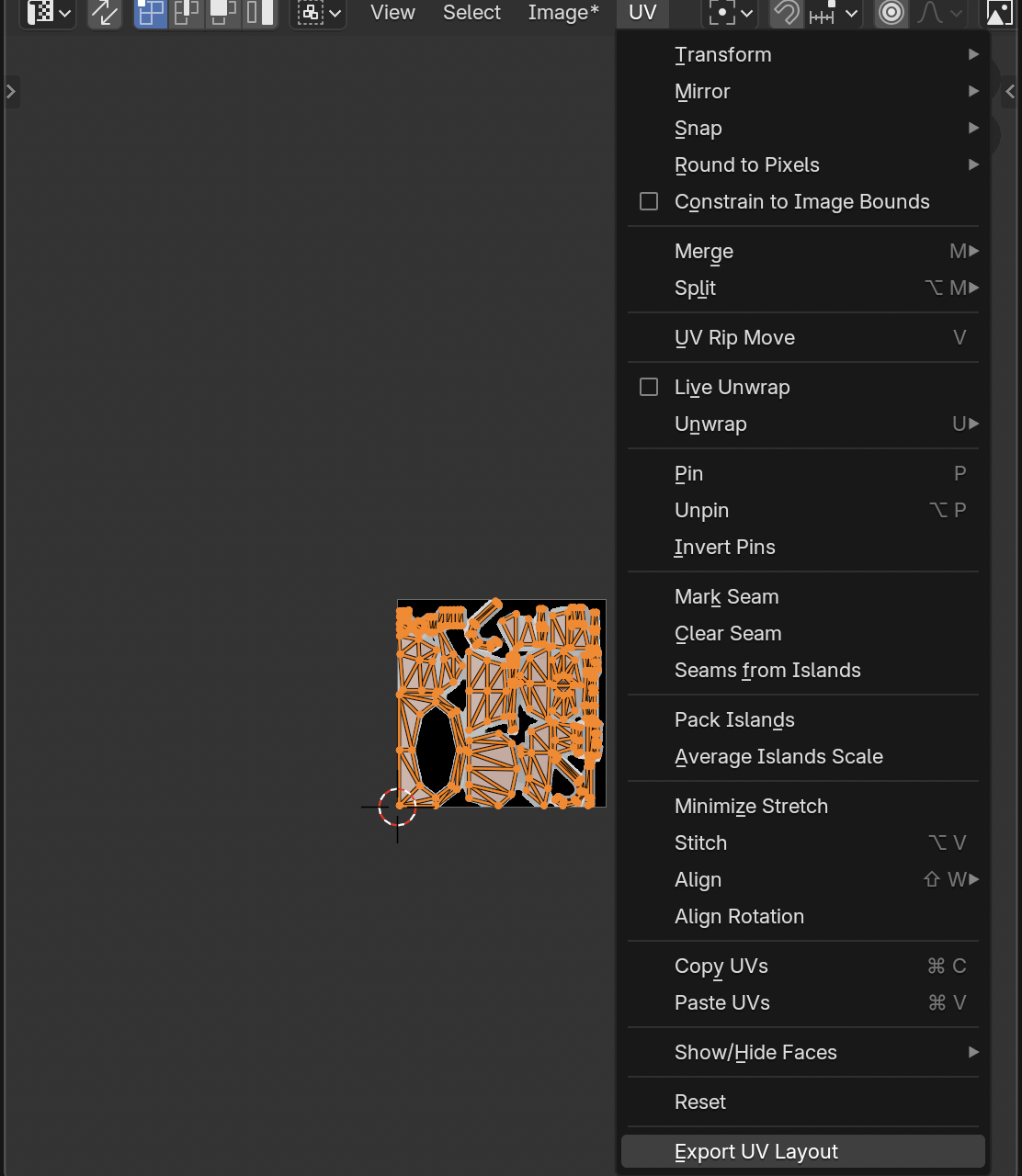Open the pivot point dropdown
This screenshot has width=1022, height=1176.
pyautogui.click(x=731, y=13)
